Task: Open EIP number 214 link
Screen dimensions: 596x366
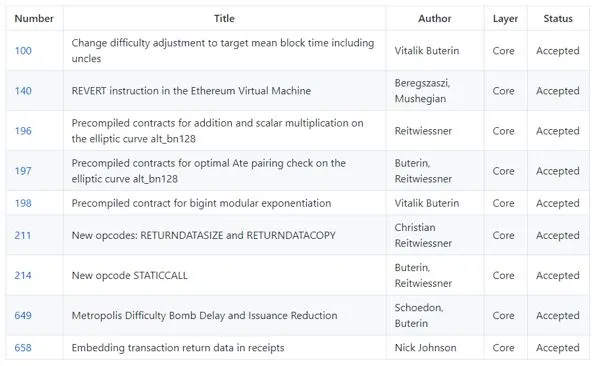Action: [23, 275]
